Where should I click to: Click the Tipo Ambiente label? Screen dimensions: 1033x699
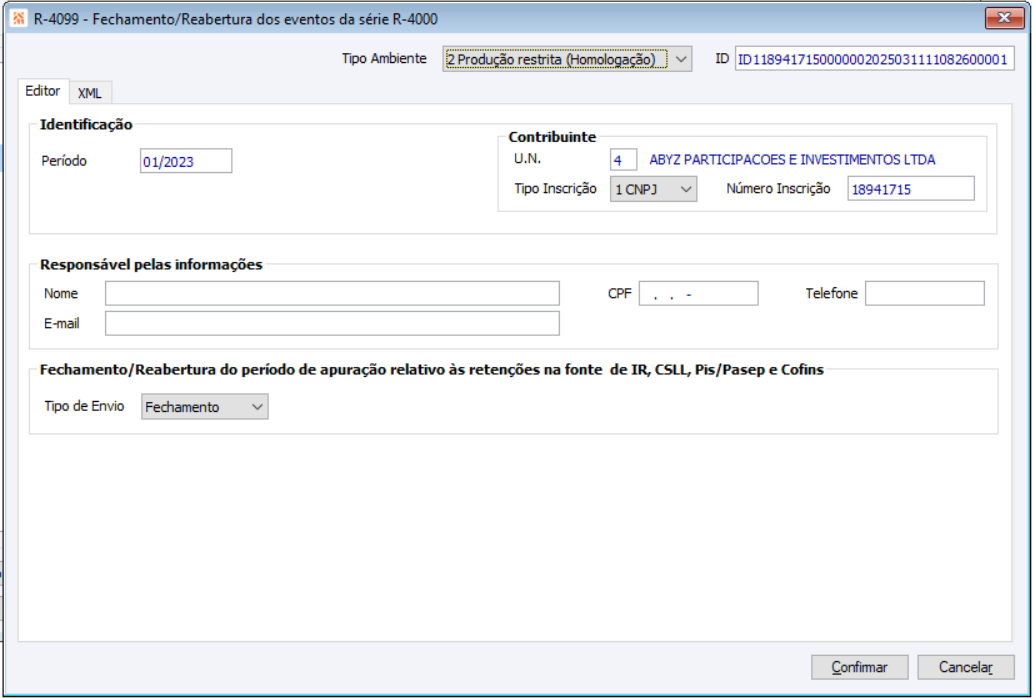pos(384,59)
